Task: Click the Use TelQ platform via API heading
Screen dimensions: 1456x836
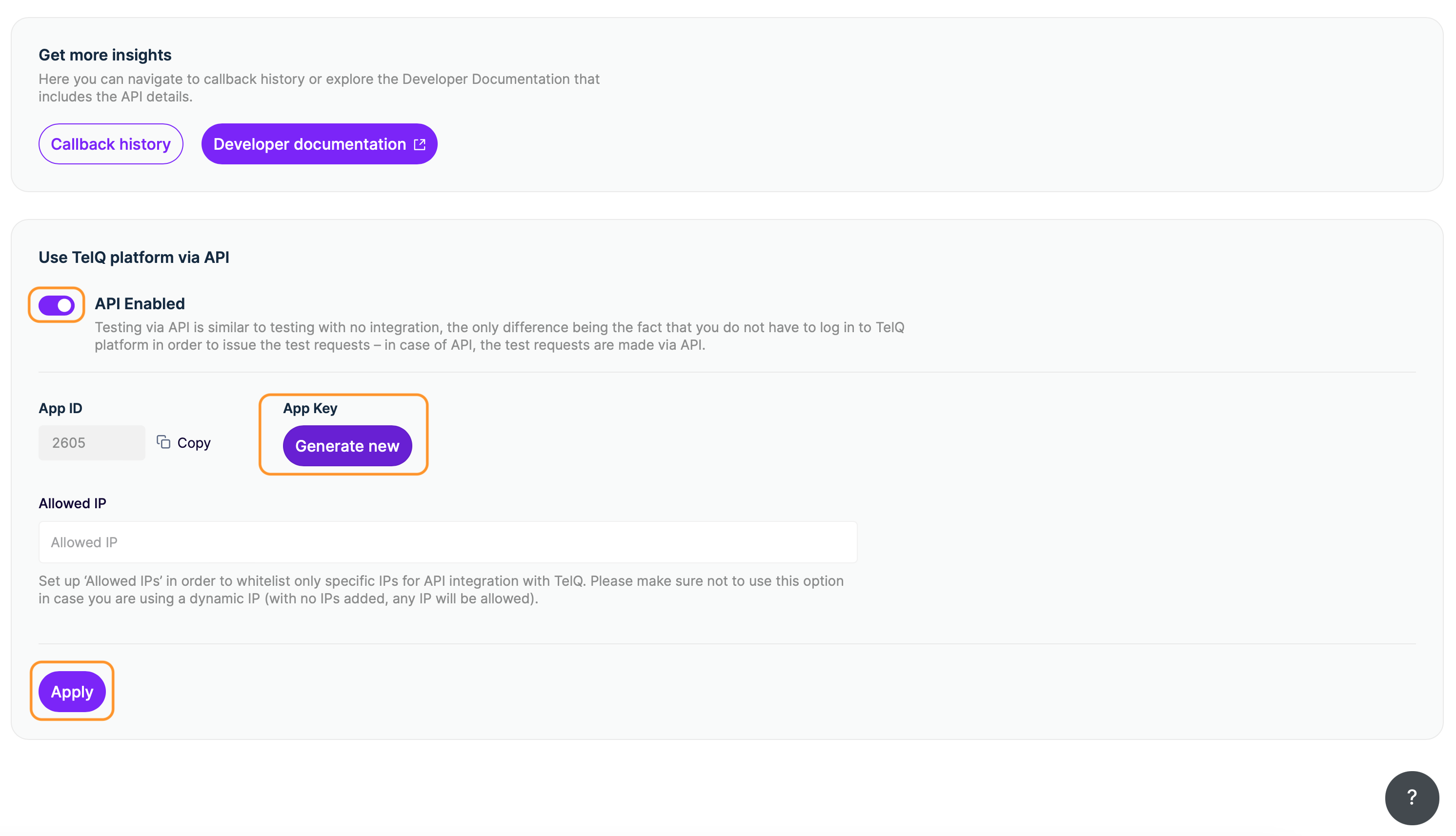Action: point(134,257)
